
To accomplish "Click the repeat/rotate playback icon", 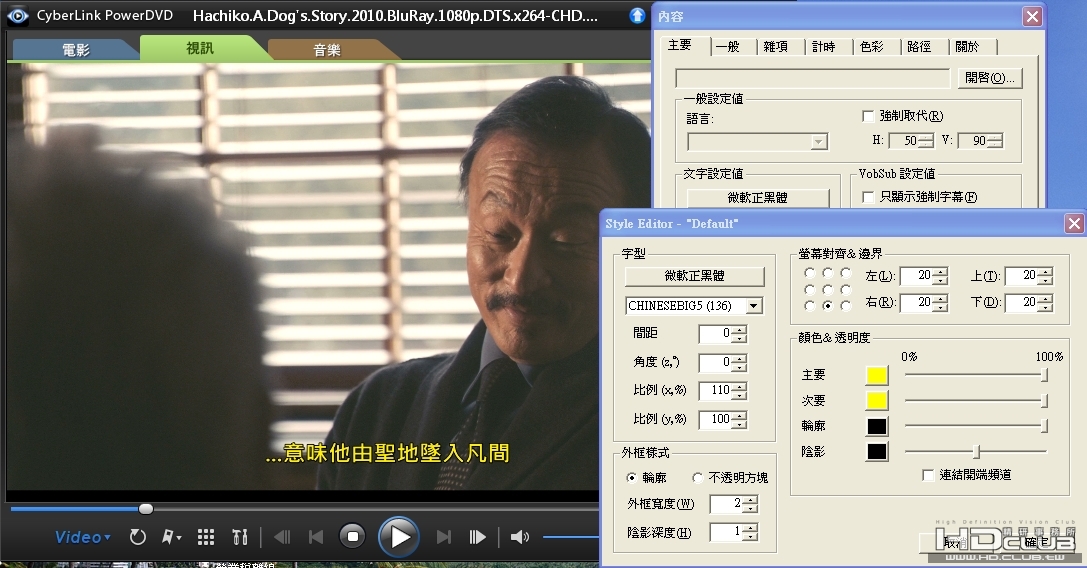I will click(138, 537).
